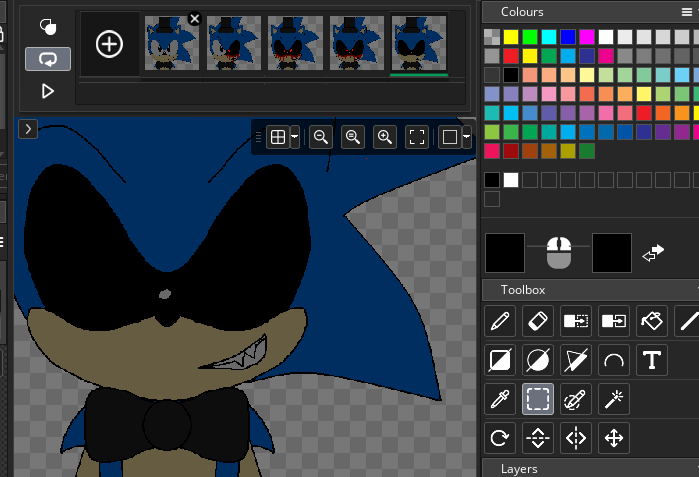
Task: Select the Eraser tool
Action: pyautogui.click(x=538, y=321)
